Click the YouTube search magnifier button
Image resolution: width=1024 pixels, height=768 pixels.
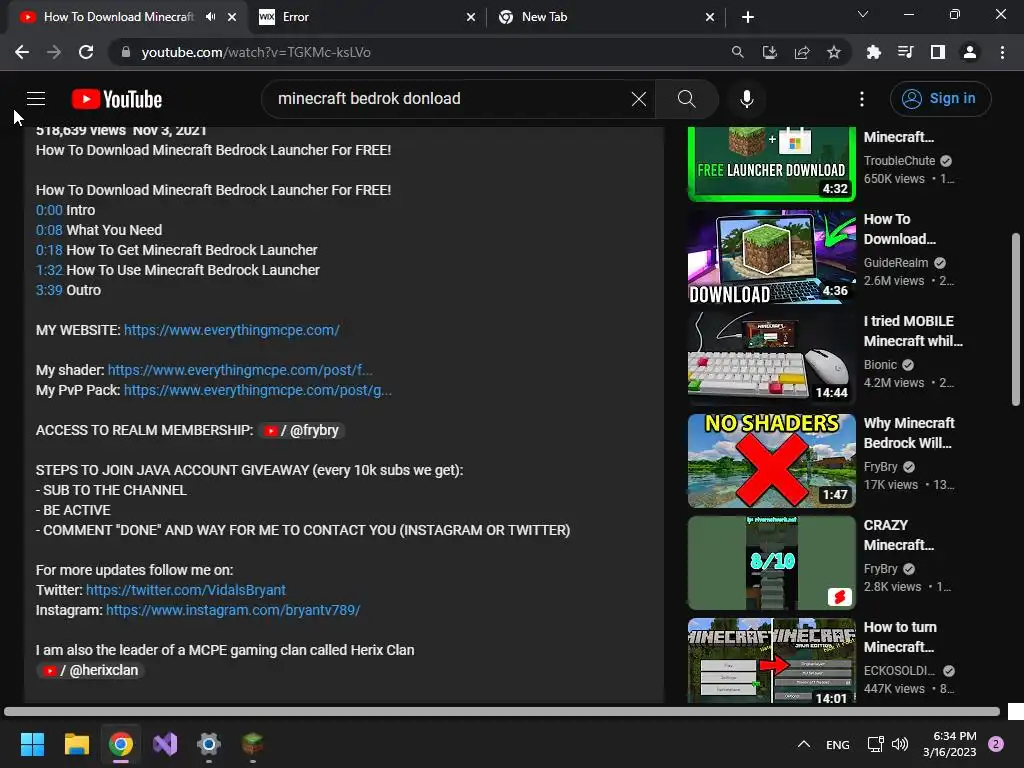(686, 99)
